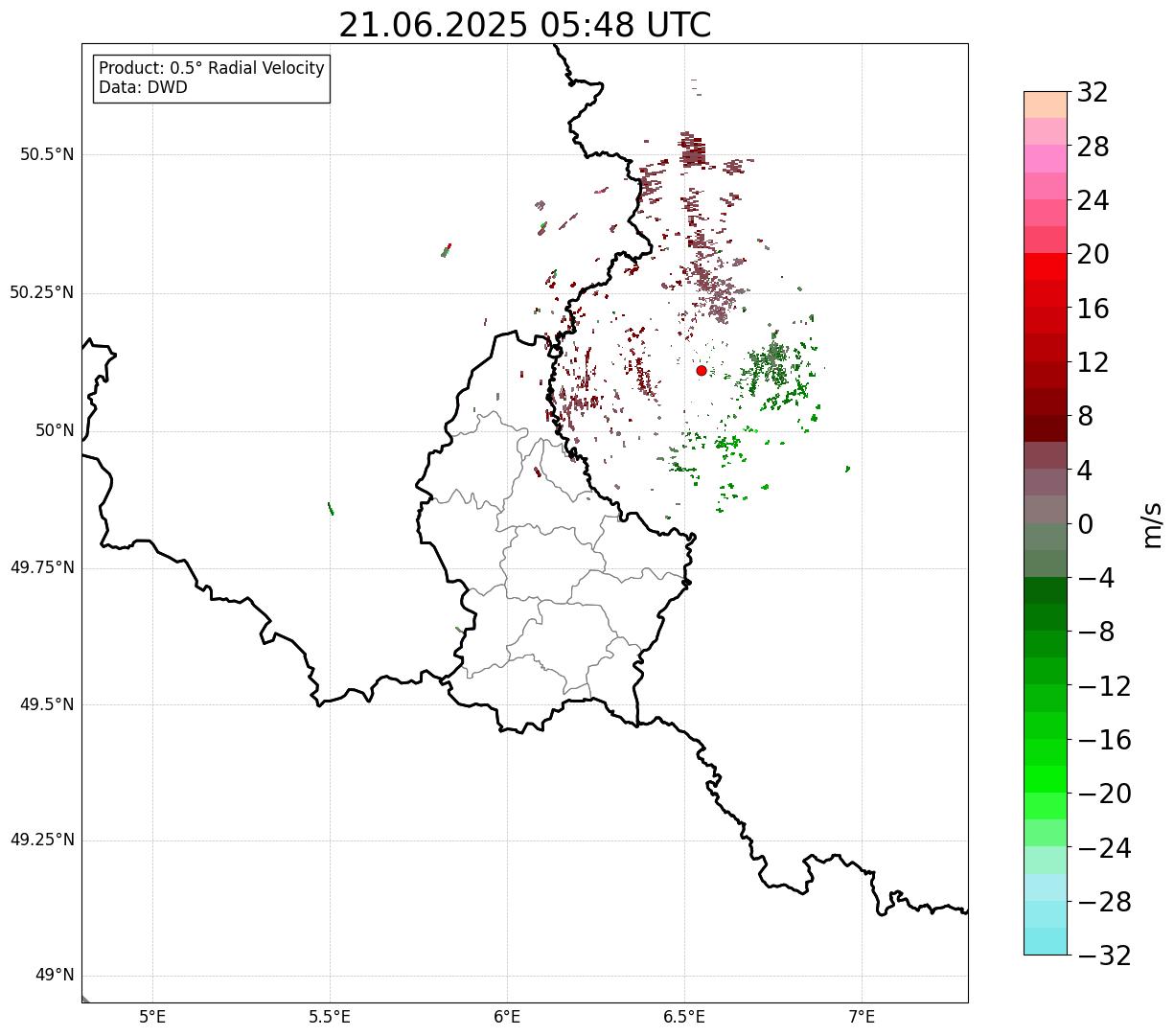Click the colorbar tick label 32

[1093, 93]
